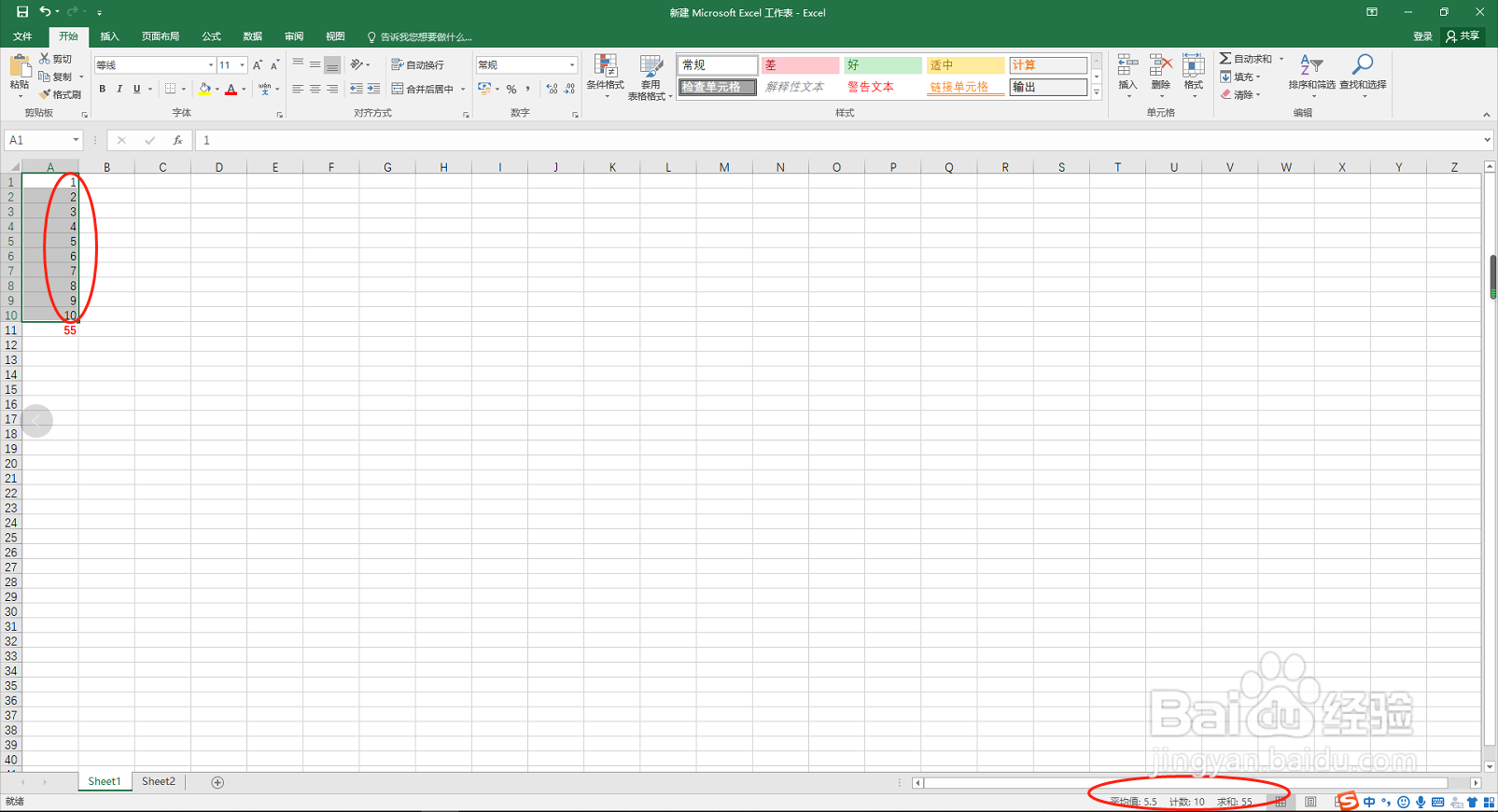Screen dimensions: 1498x812
Task: Open the 文件 (File) menu
Action: (x=22, y=36)
